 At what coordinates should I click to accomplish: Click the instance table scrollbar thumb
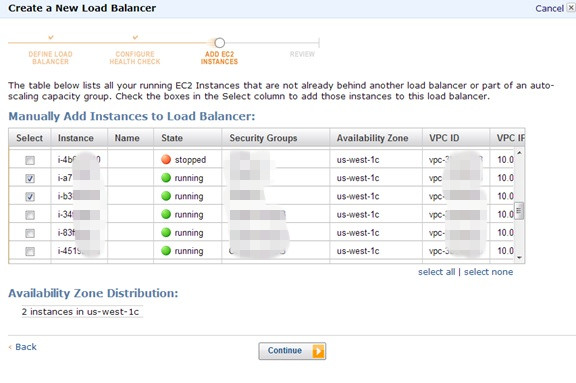519,211
